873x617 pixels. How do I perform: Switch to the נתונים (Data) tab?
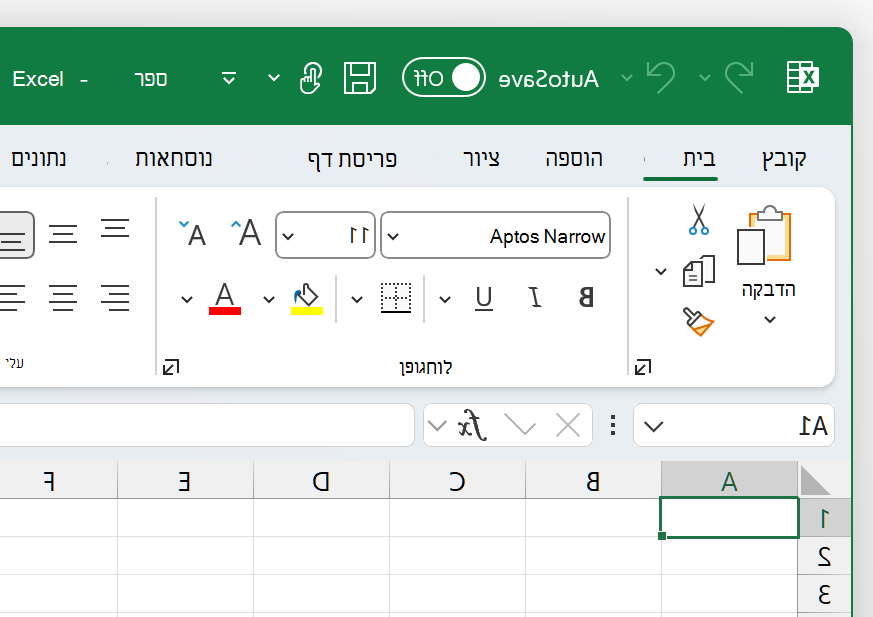pyautogui.click(x=39, y=159)
